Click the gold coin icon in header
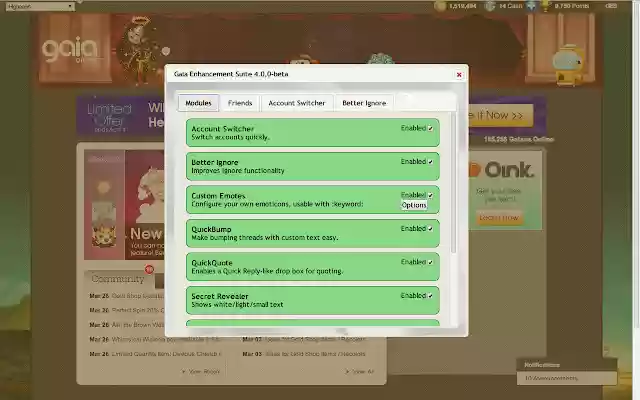This screenshot has height=400, width=640. pos(440,6)
